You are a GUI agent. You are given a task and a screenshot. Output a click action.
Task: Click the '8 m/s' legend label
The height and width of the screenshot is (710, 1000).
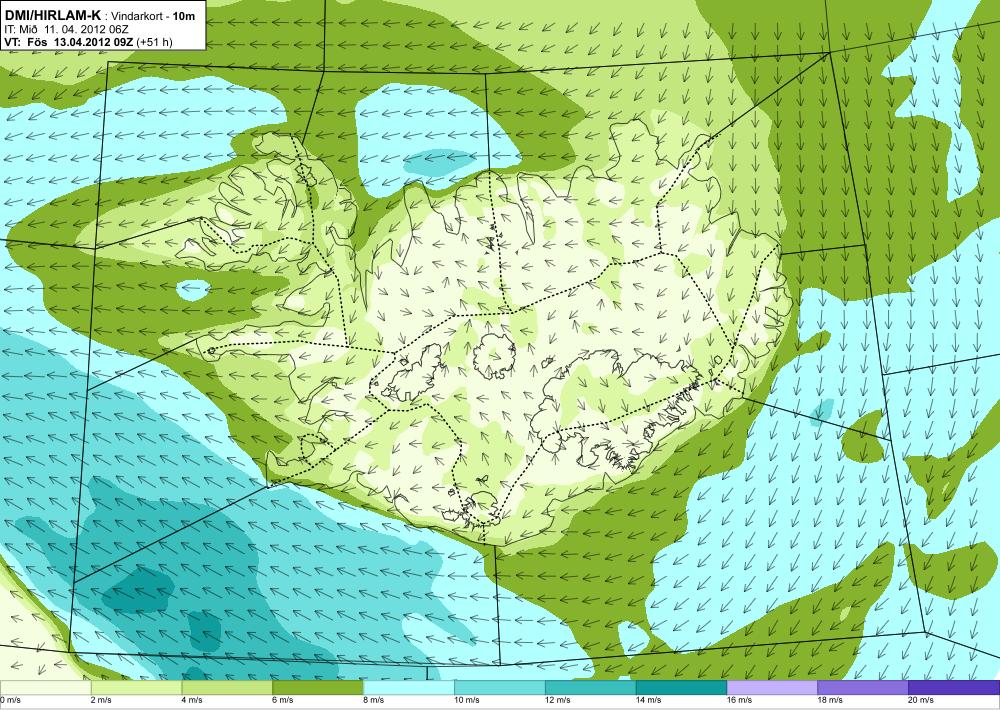[375, 700]
